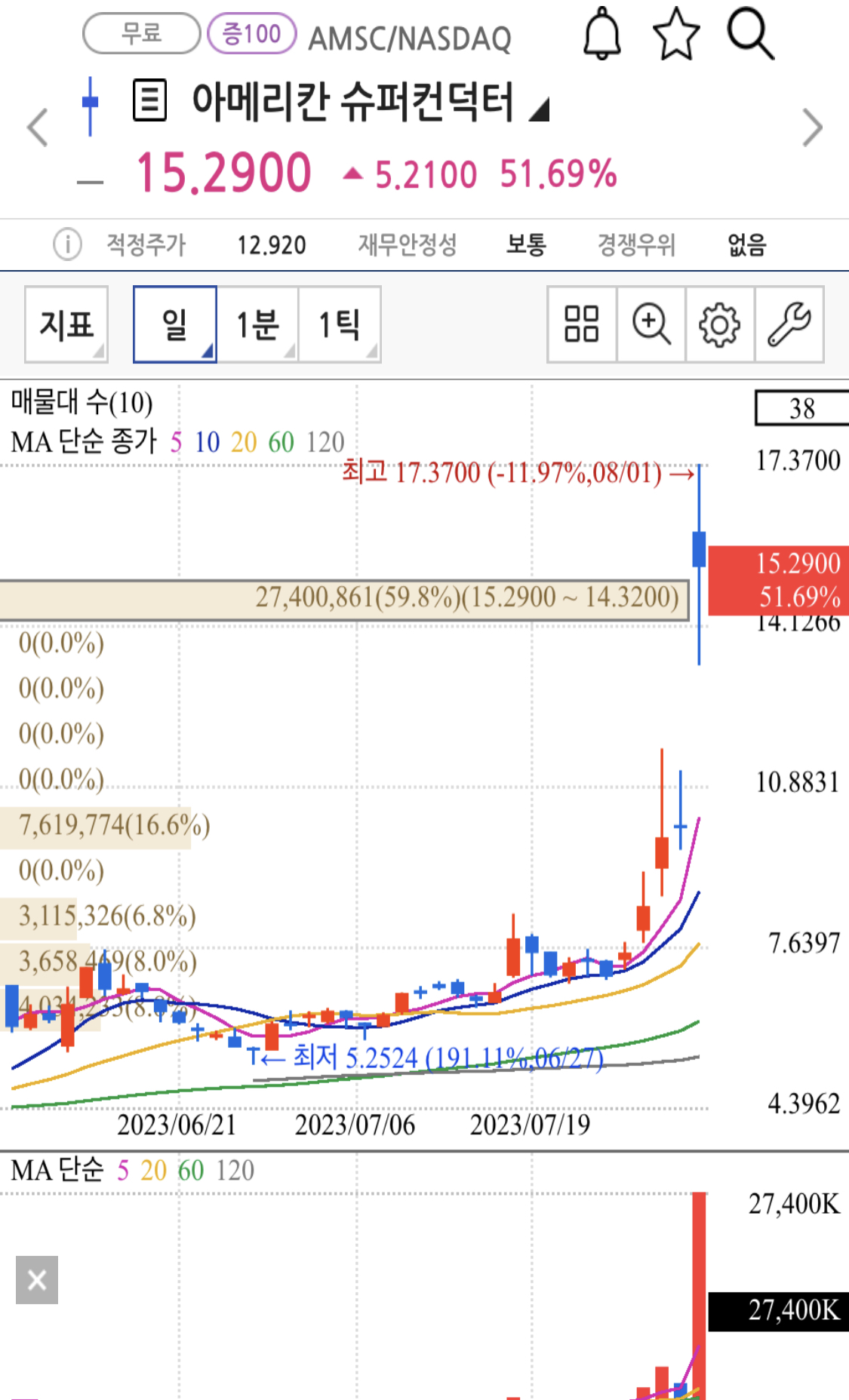Image resolution: width=849 pixels, height=1400 pixels.
Task: Switch to the 1분 minute chart
Action: point(257,324)
